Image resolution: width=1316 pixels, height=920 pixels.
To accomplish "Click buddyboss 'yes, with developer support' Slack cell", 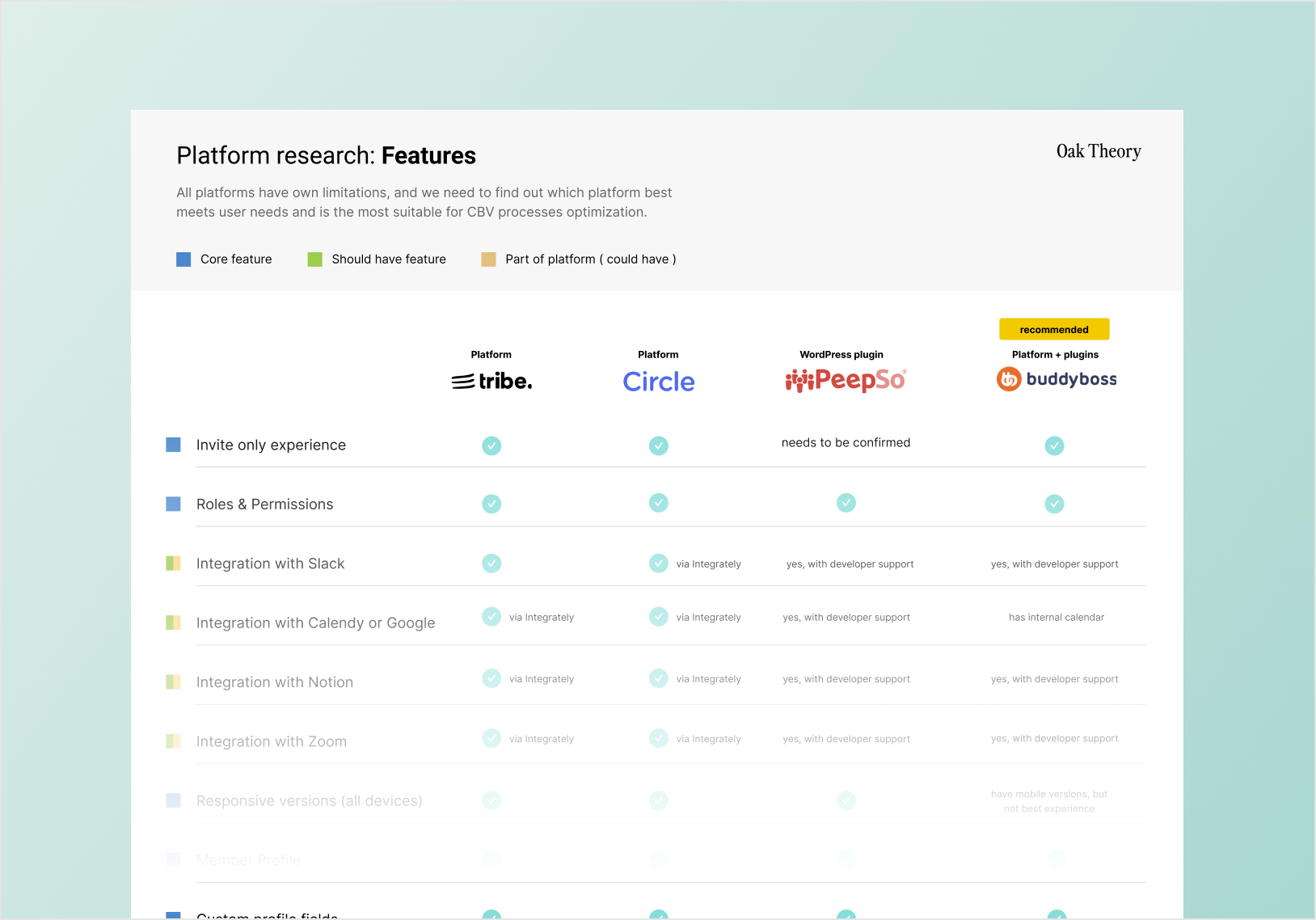I will pos(1054,564).
